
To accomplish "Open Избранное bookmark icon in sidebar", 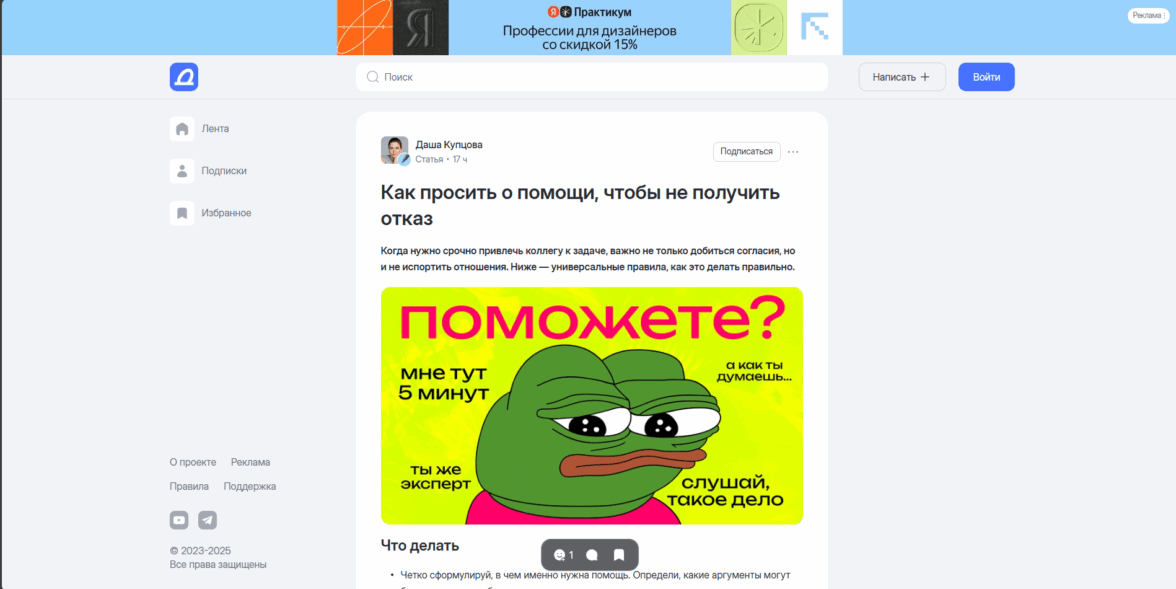I will click(x=182, y=213).
